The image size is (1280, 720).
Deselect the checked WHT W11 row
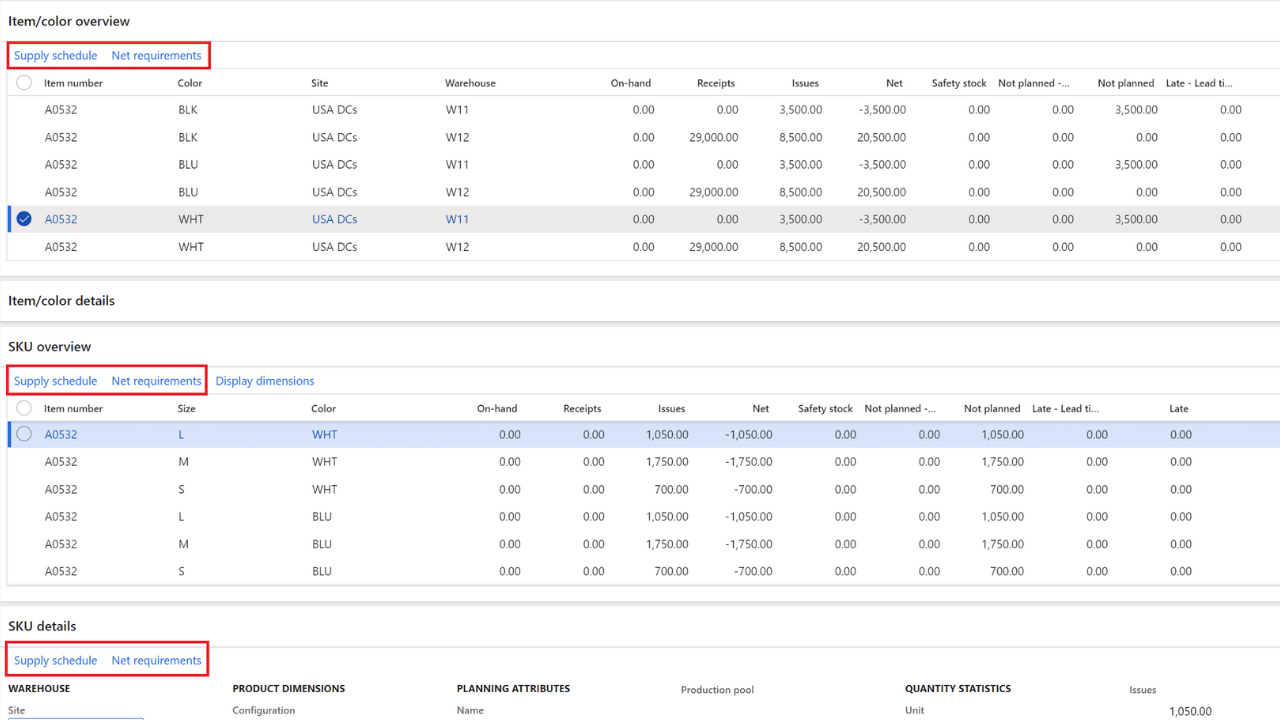(x=23, y=219)
